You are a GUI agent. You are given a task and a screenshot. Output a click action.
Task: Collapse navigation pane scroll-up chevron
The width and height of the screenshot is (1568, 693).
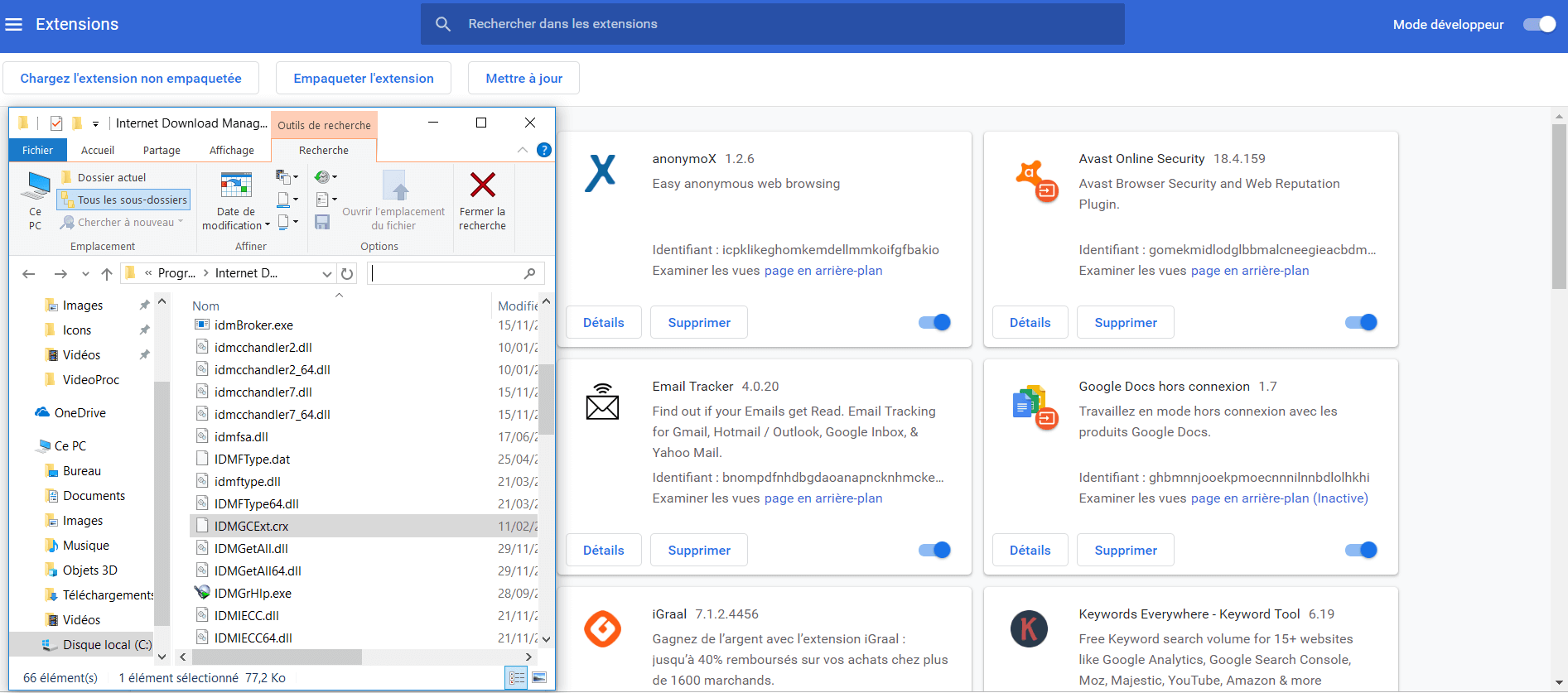click(x=162, y=301)
